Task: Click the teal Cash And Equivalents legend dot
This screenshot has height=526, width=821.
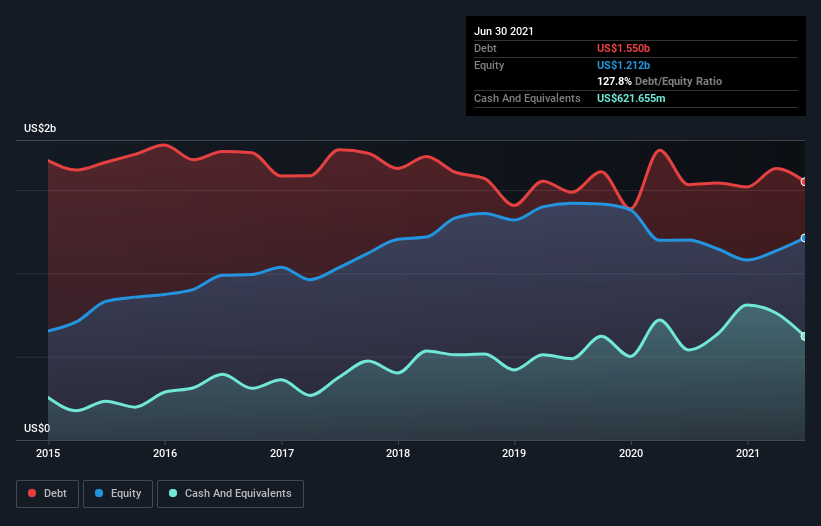Action: coord(173,493)
